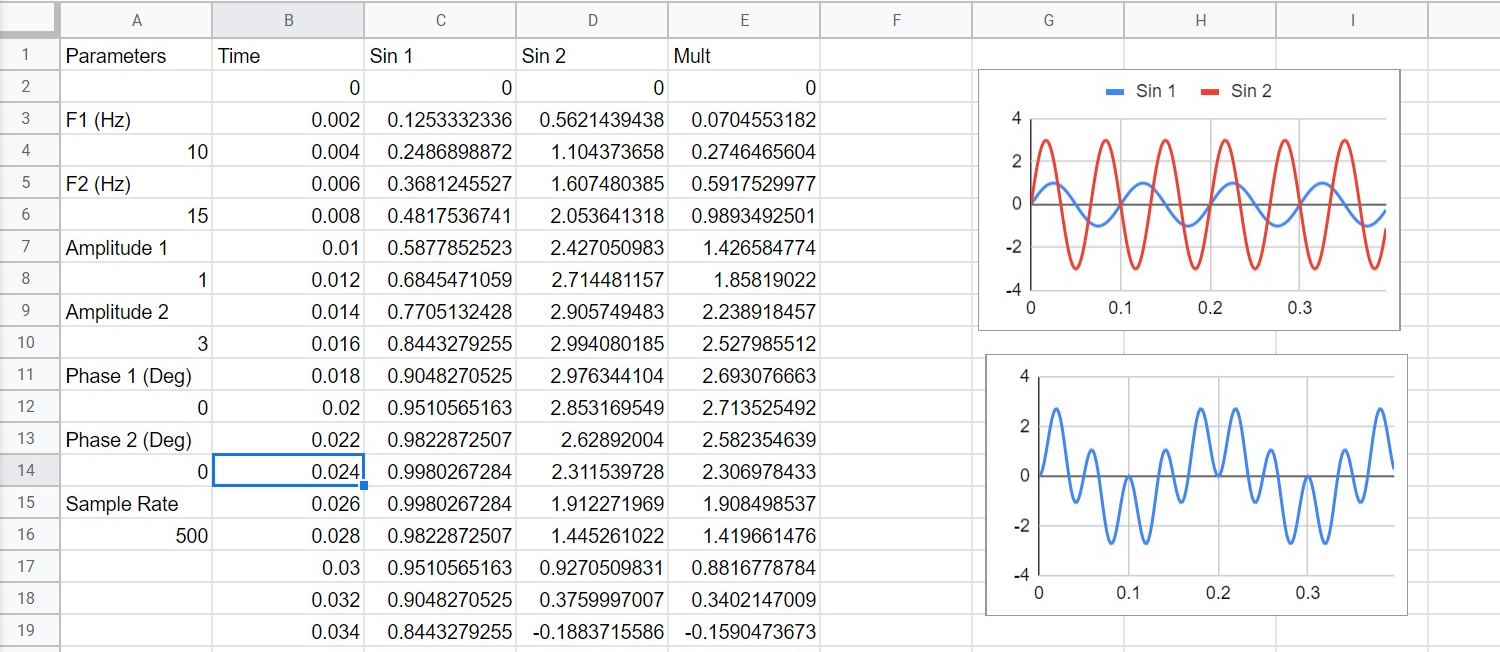Viewport: 1500px width, 652px height.
Task: Click the row 1 header number
Action: pyautogui.click(x=27, y=55)
